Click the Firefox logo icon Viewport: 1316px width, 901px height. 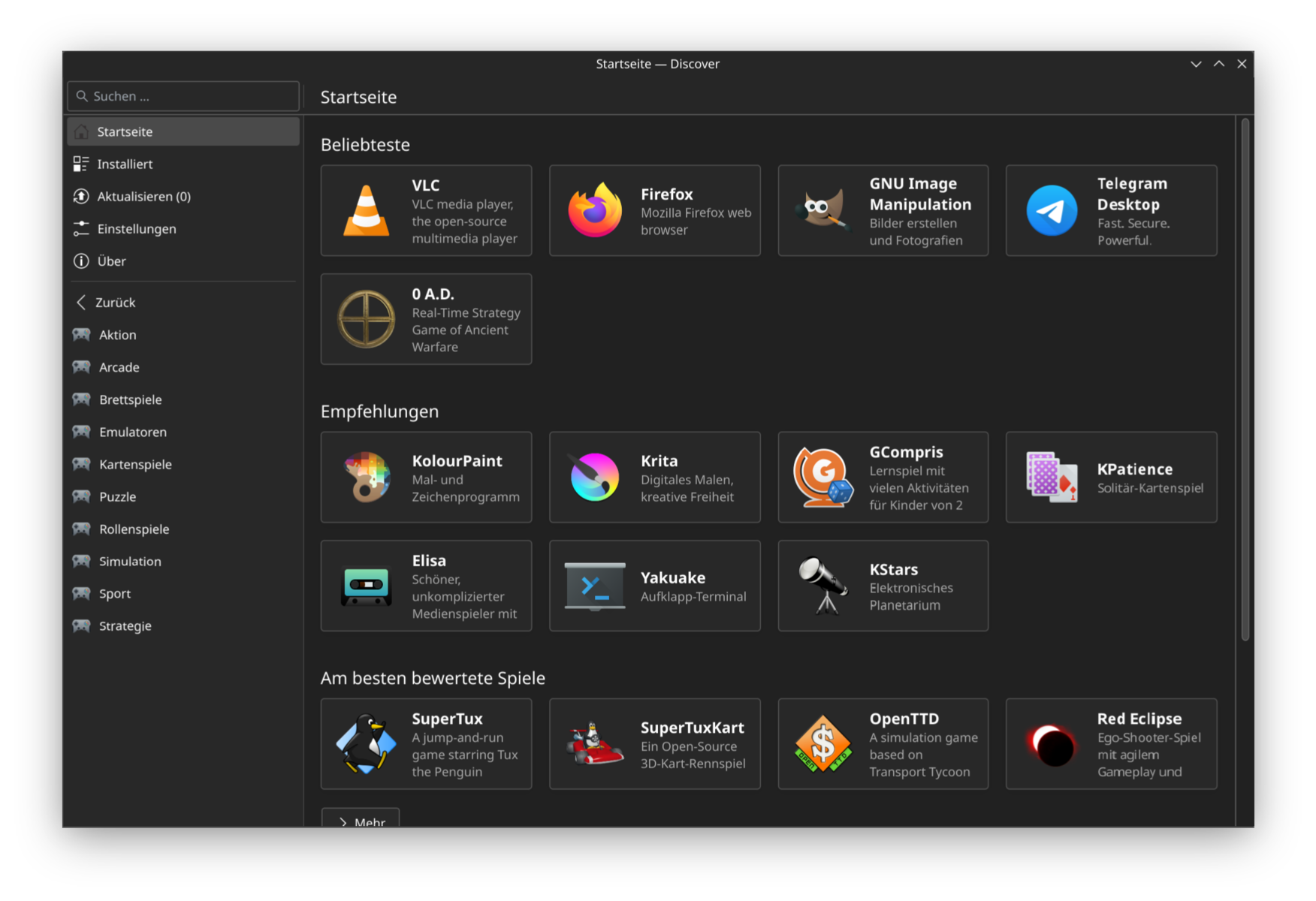tap(595, 211)
